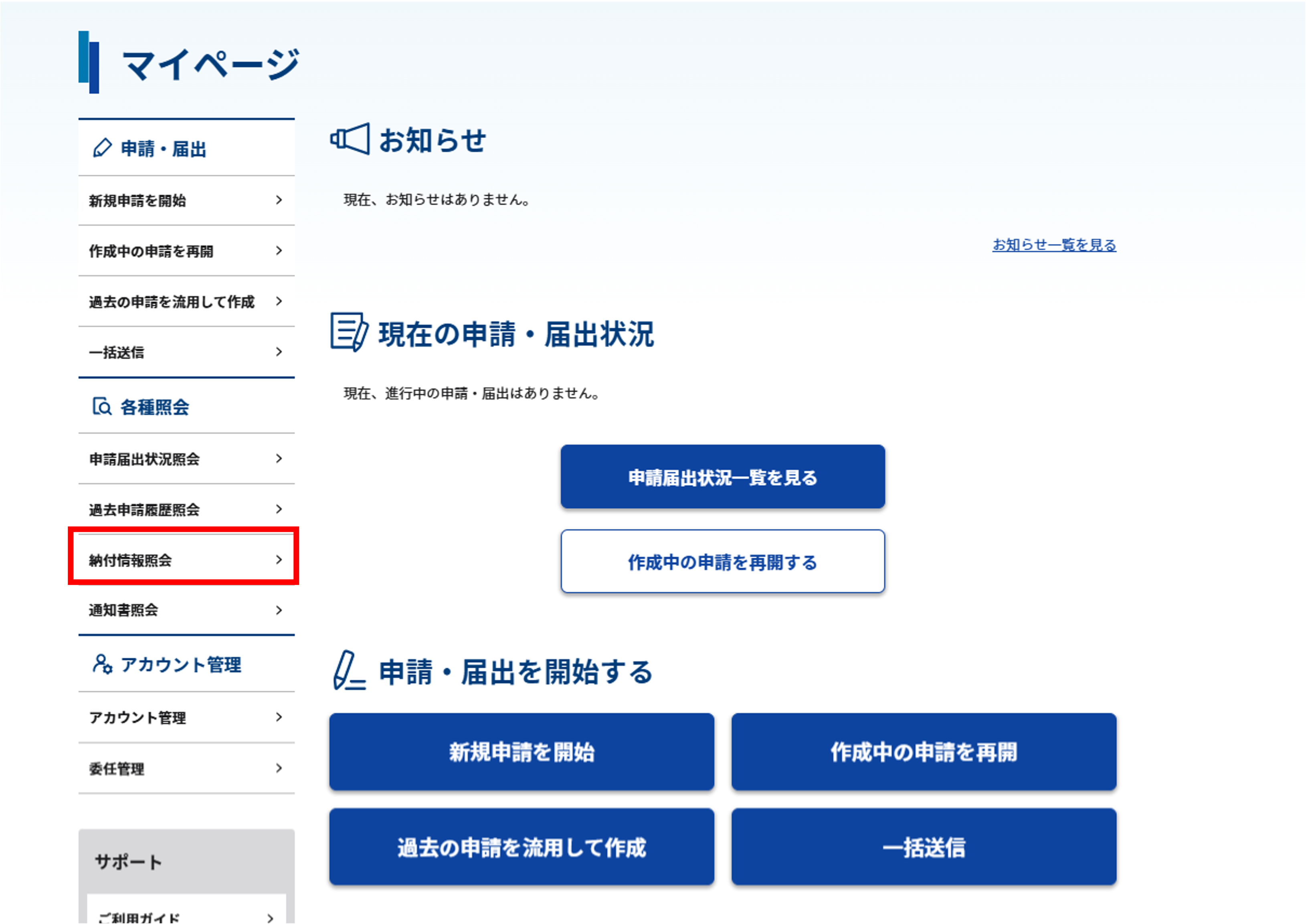Click chevron arrow on 一括送信 sidebar row
The image size is (1306, 924).
279,352
